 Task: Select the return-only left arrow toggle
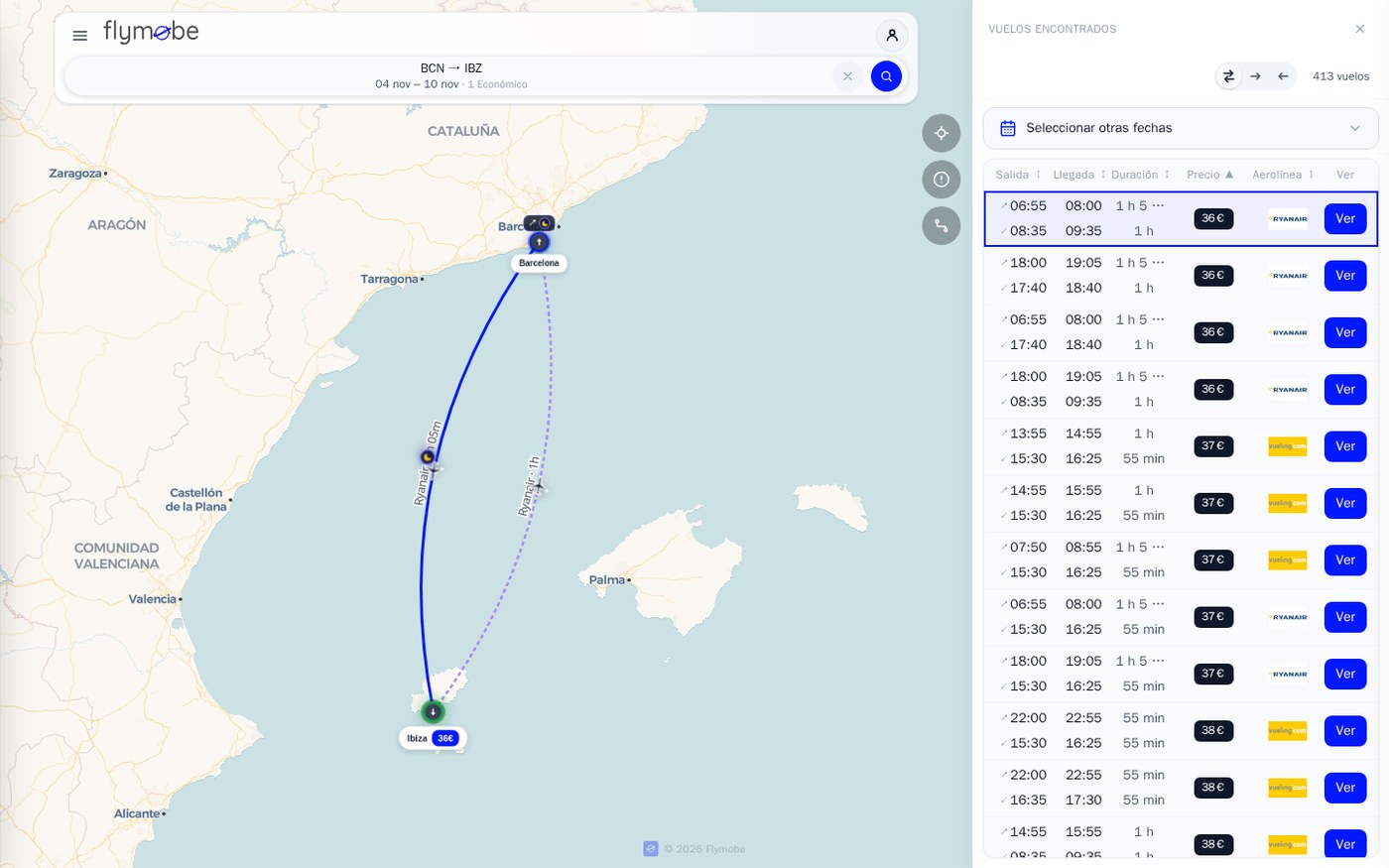pos(1283,76)
